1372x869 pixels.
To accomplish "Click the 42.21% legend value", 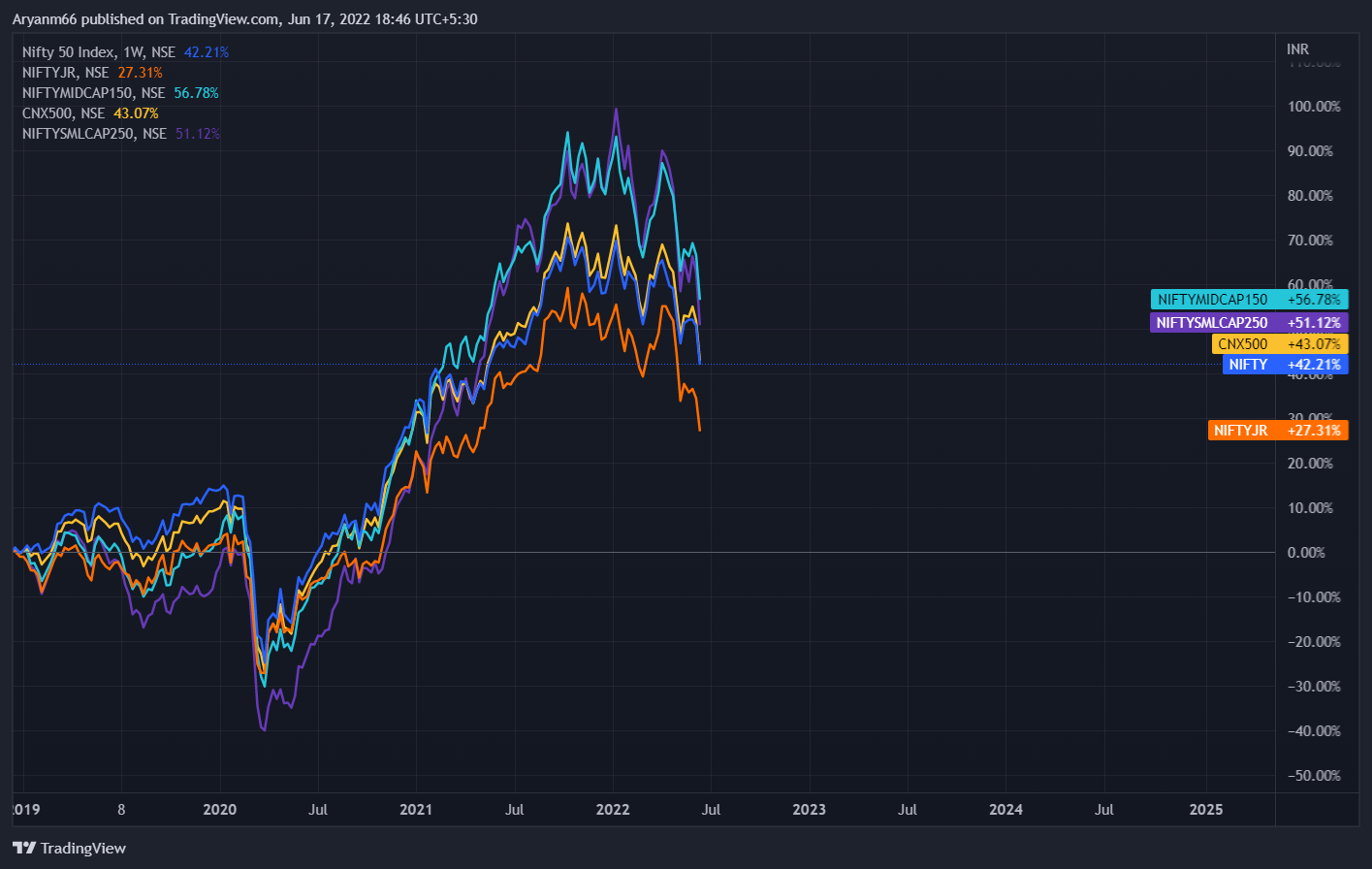I will pos(207,52).
